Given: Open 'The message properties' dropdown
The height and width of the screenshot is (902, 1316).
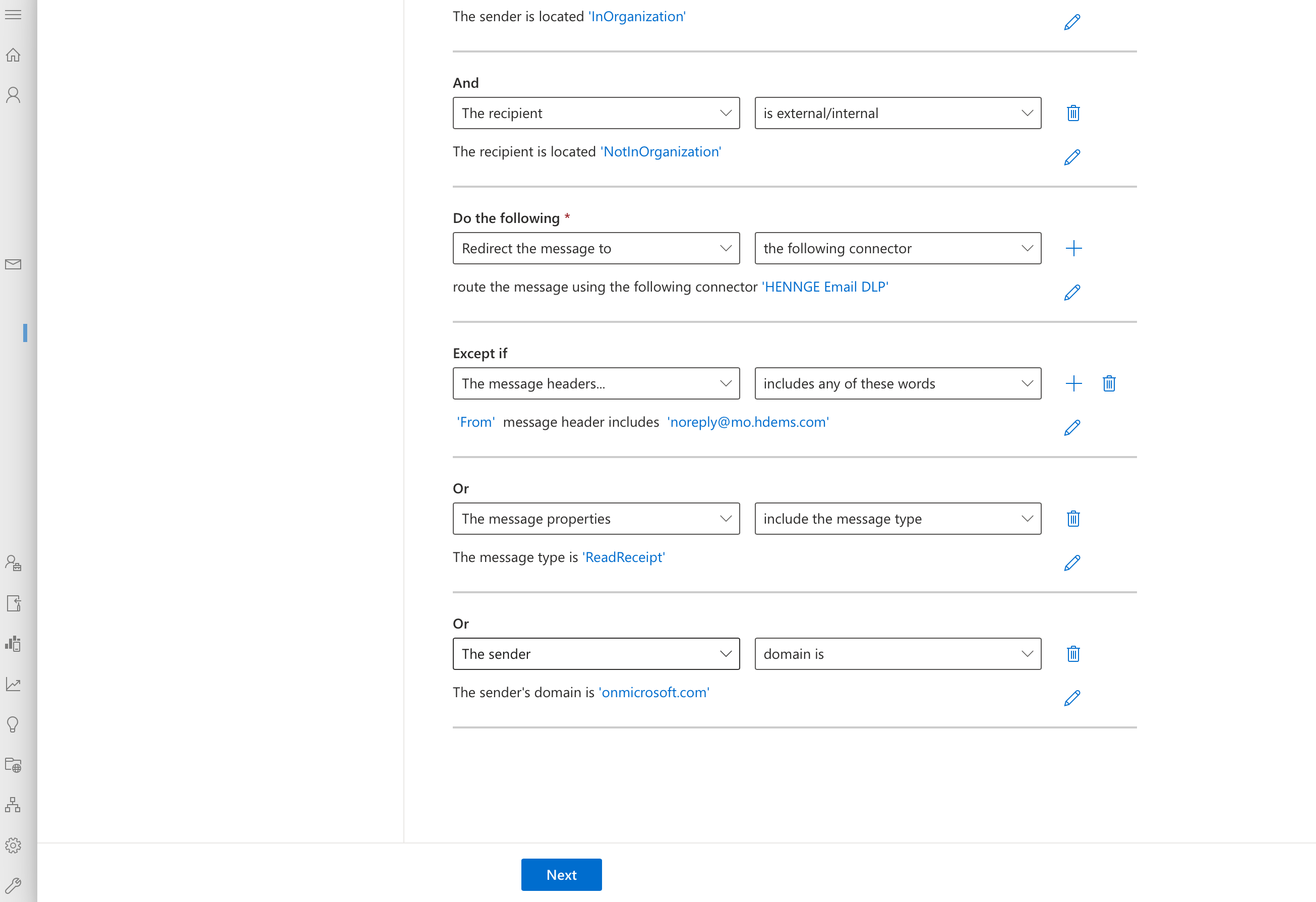Looking at the screenshot, I should 595,519.
